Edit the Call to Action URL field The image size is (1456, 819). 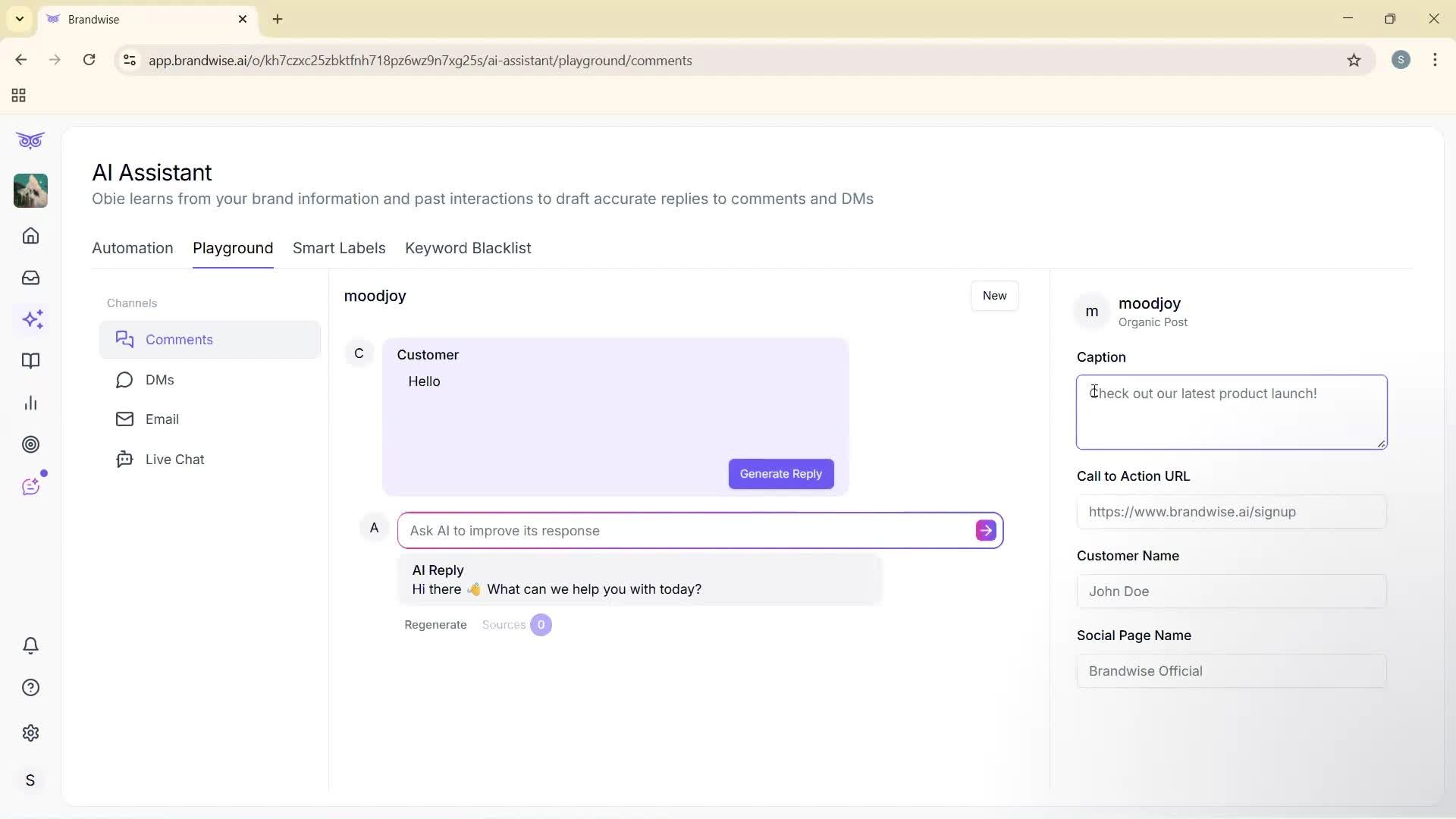coord(1231,512)
